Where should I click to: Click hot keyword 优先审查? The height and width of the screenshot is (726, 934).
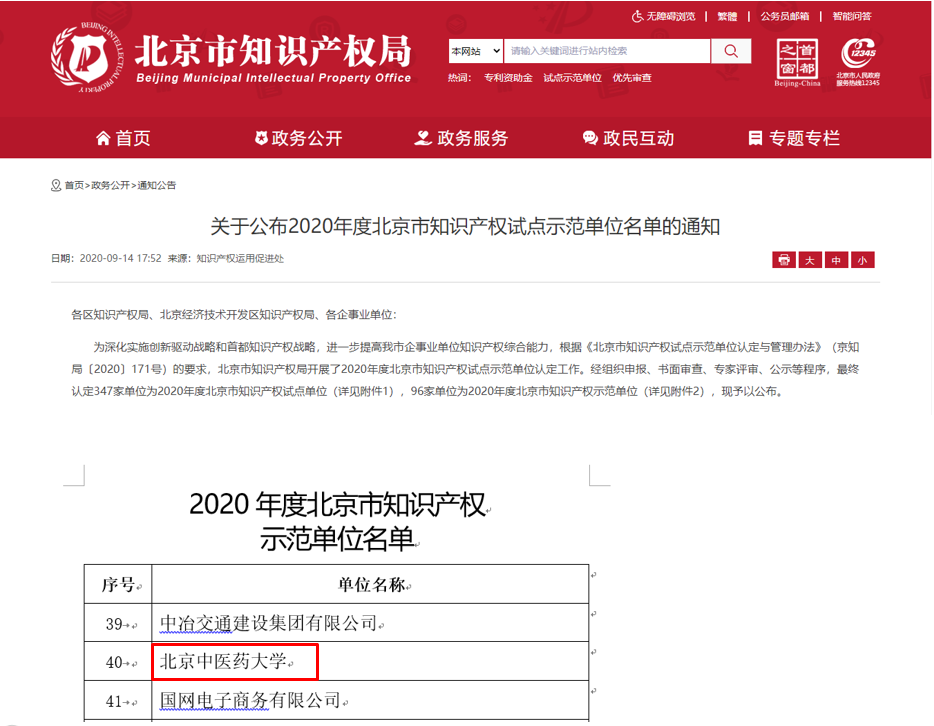click(632, 78)
